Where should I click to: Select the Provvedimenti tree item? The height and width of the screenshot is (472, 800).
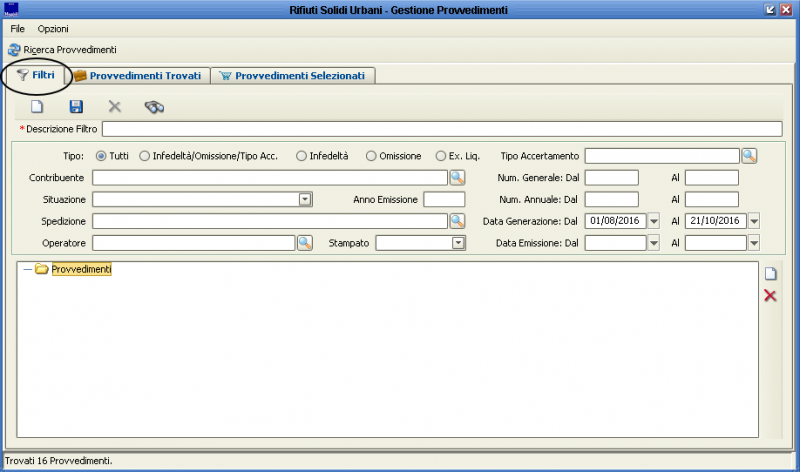82,269
